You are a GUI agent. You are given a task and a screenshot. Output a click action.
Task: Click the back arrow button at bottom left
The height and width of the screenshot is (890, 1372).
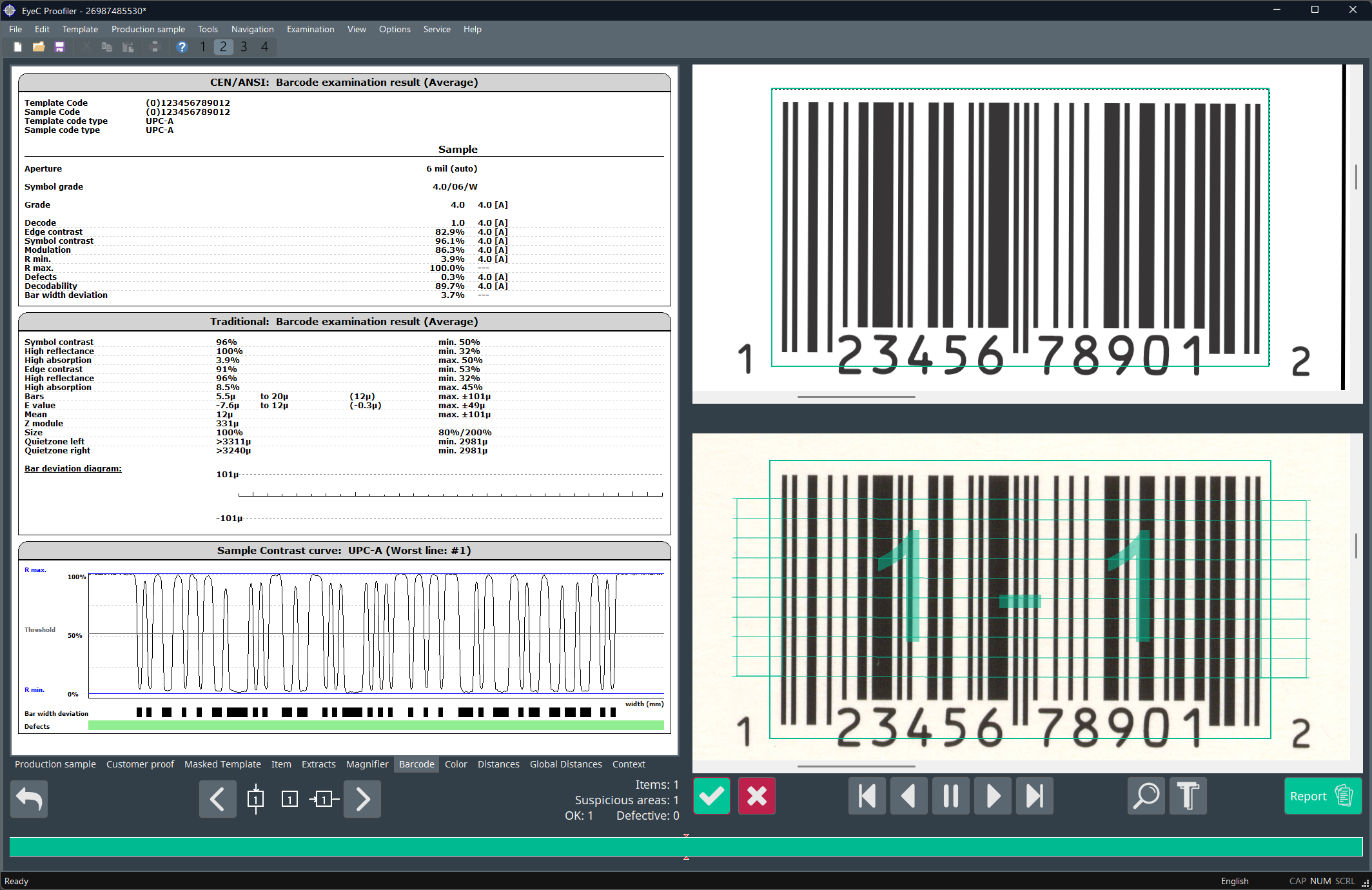pos(29,799)
